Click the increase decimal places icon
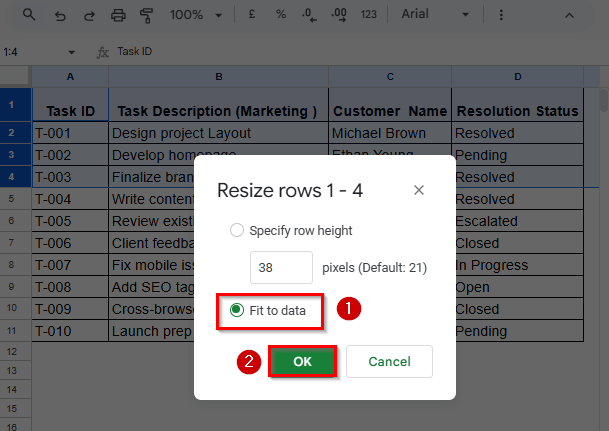 point(339,15)
